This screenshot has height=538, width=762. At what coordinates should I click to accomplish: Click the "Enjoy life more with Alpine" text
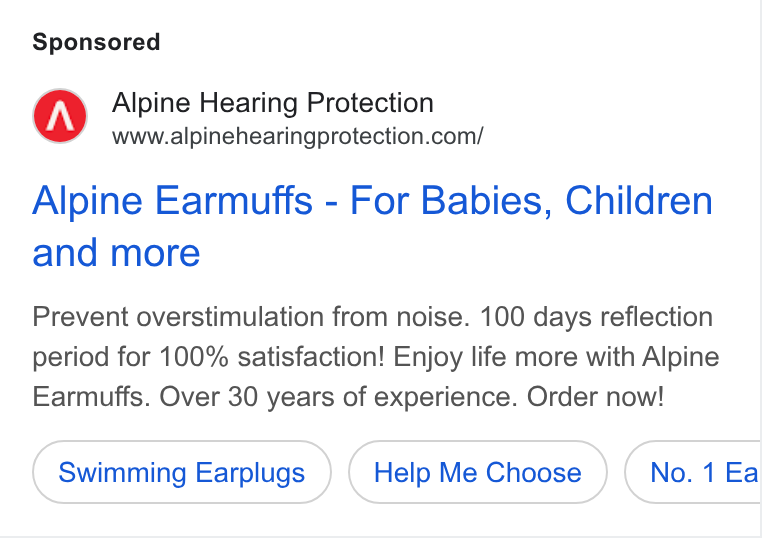(x=556, y=357)
